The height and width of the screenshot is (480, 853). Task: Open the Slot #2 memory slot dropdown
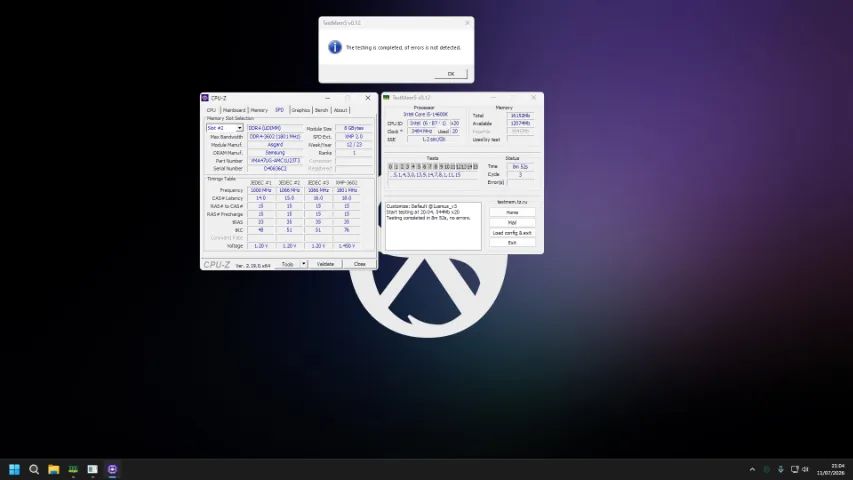[x=224, y=128]
